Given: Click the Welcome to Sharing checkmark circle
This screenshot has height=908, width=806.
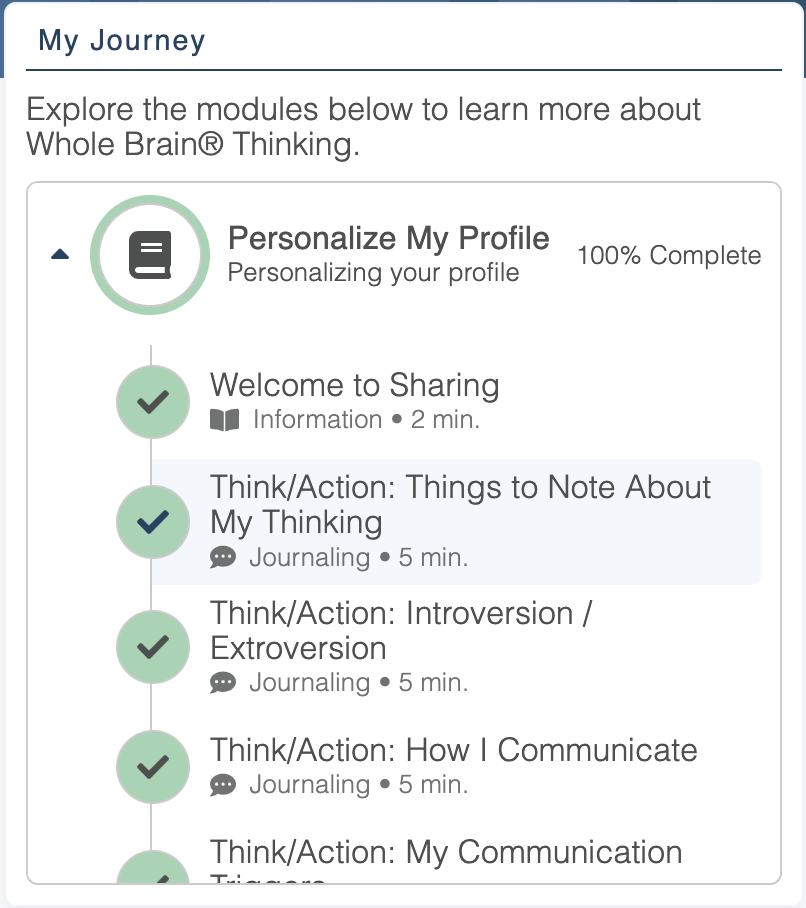Looking at the screenshot, I should [152, 402].
